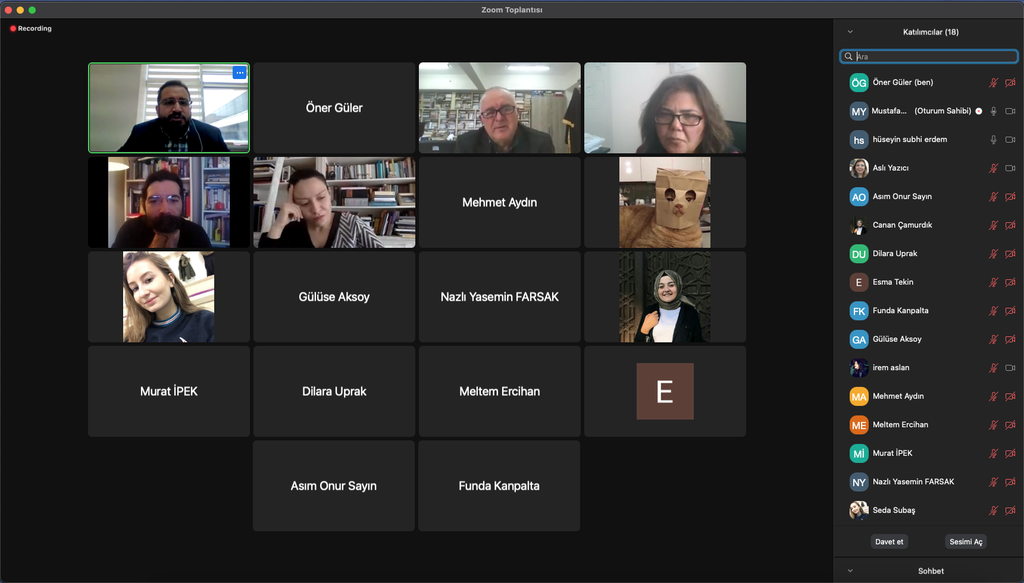
Task: Click Dilara Uprak's camera-off icon
Action: (1010, 253)
